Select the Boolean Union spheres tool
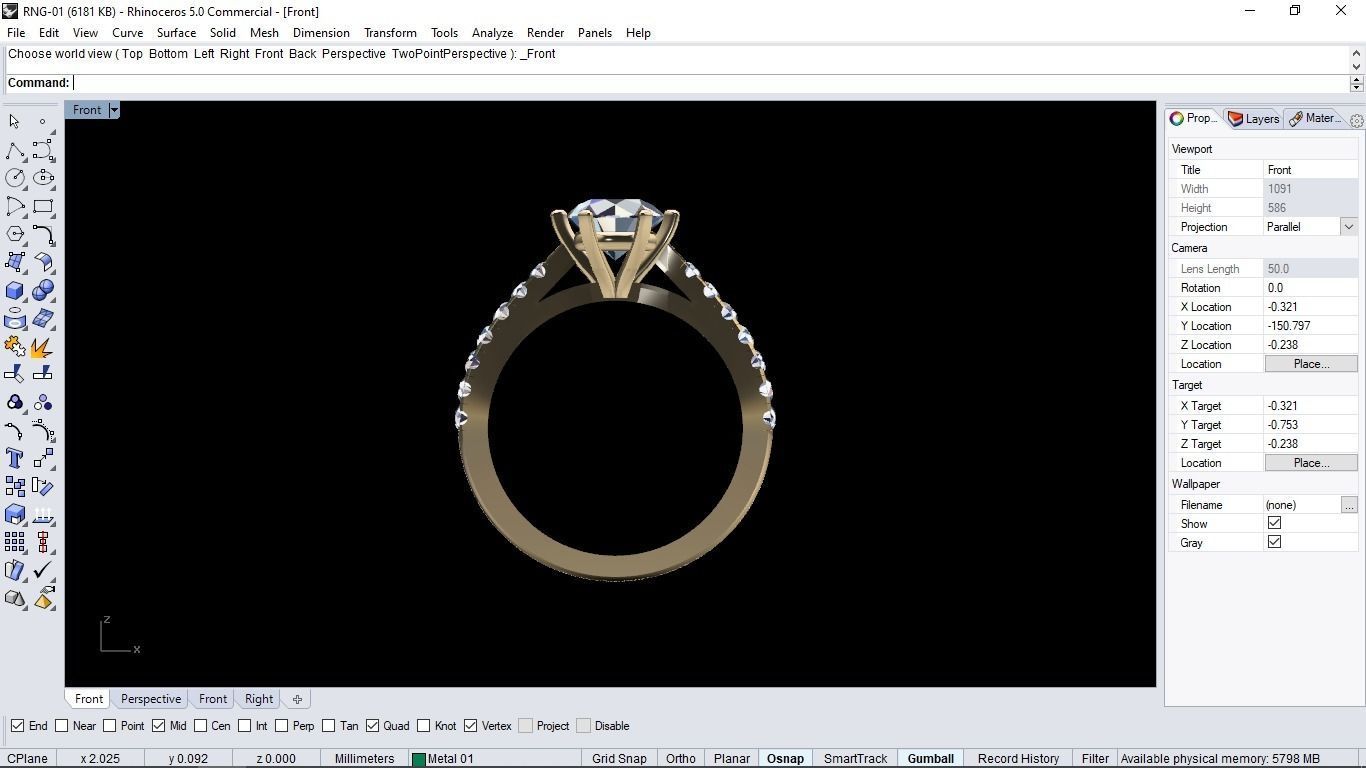Image resolution: width=1366 pixels, height=768 pixels. [43, 290]
